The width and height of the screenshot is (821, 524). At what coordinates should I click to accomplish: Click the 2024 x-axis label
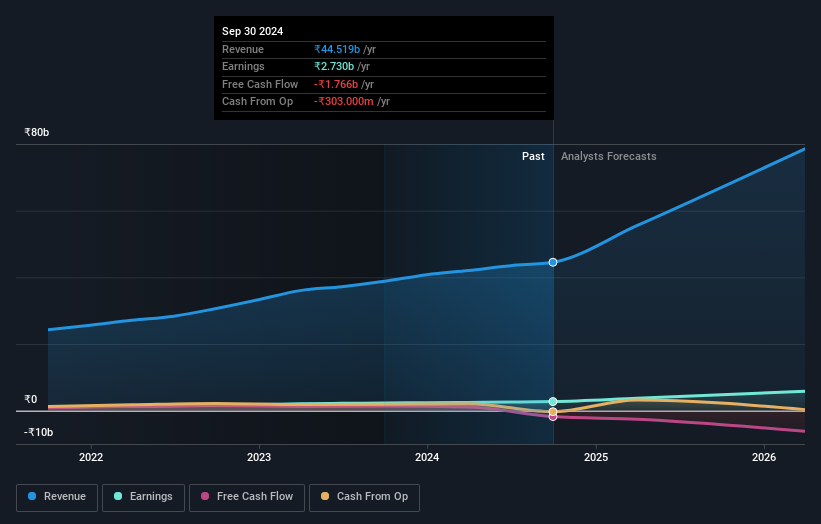click(427, 457)
